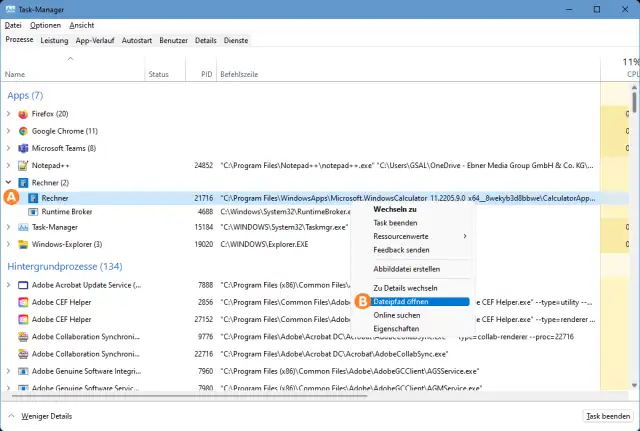Viewport: 640px width, 431px height.
Task: Collapse the Rechner process group
Action: coord(9,182)
